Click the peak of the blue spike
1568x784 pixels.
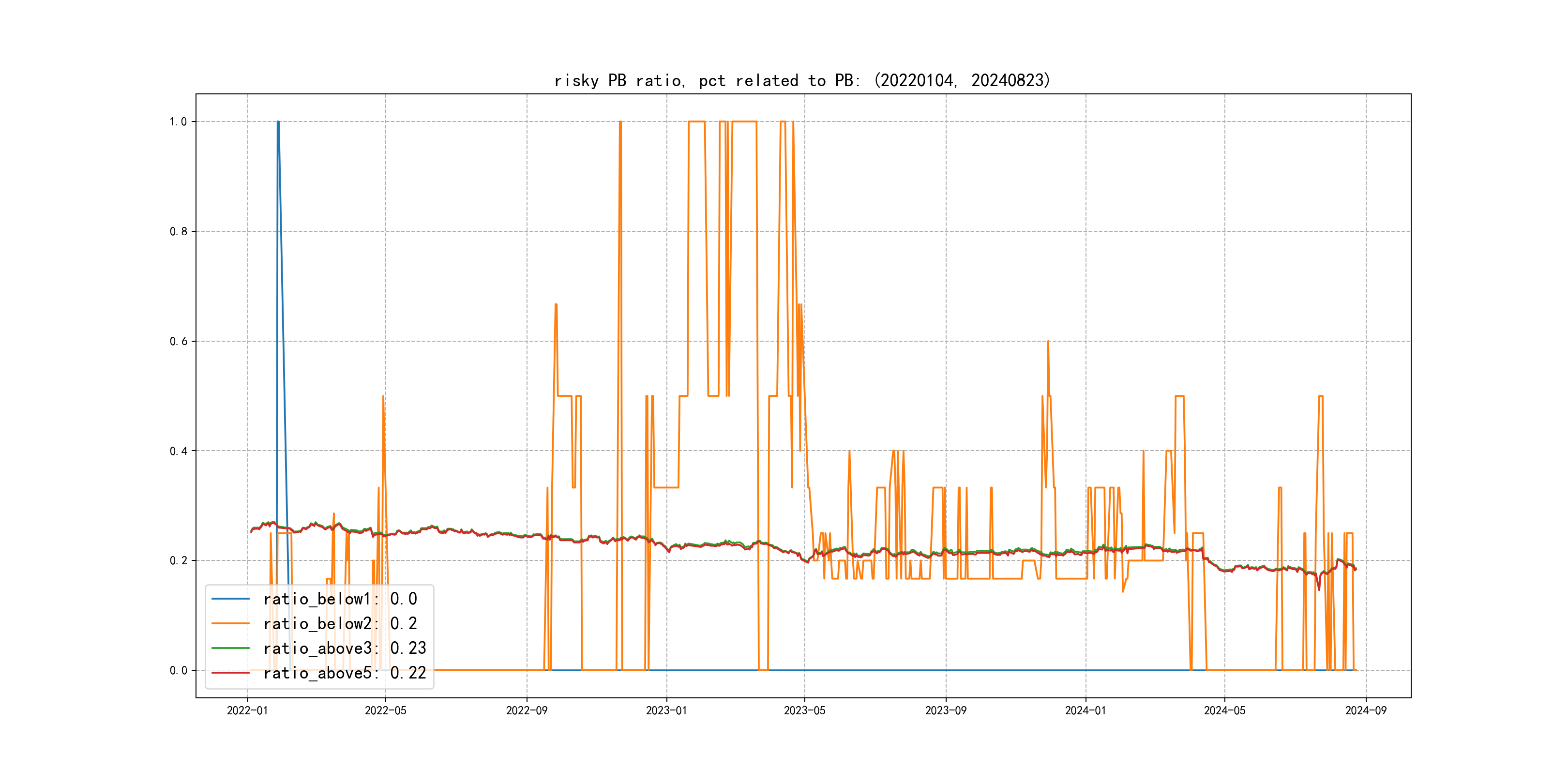click(278, 122)
